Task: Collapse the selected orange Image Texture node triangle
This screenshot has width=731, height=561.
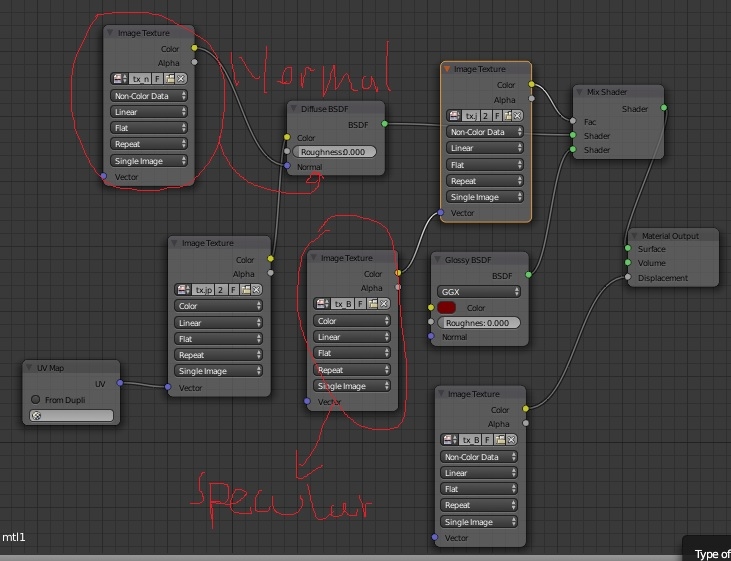Action: 447,69
